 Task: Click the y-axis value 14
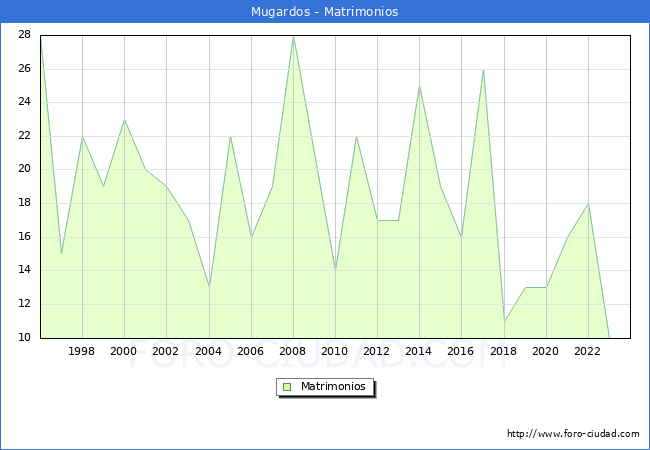[x=24, y=270]
